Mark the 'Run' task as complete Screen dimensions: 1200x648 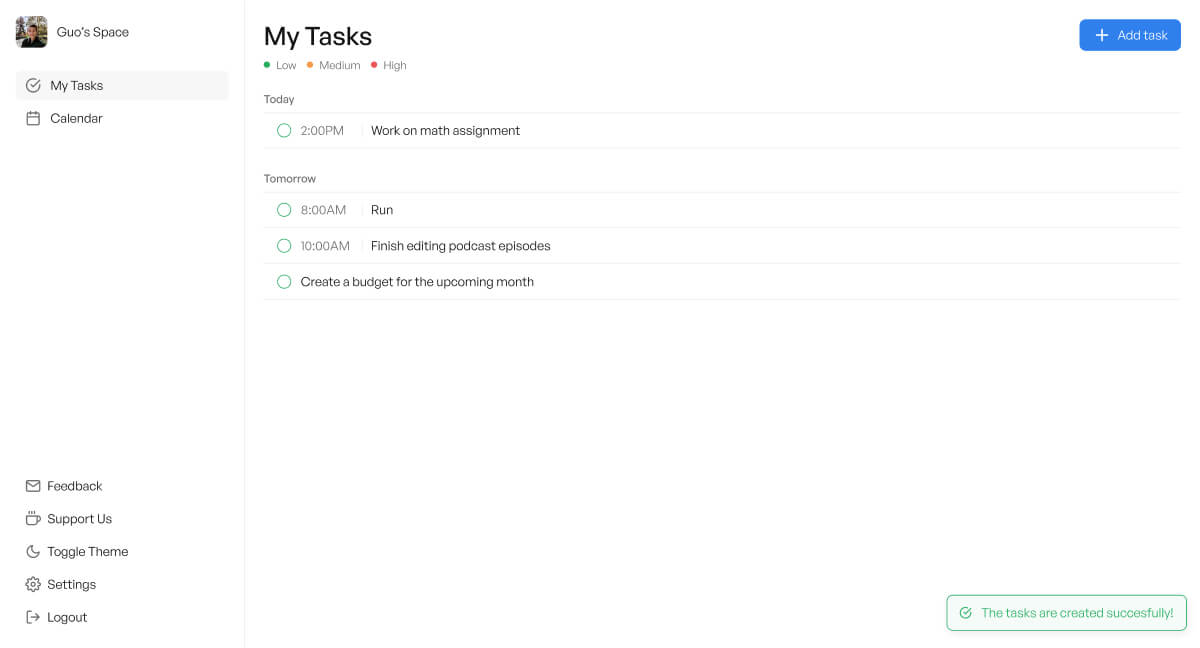284,210
